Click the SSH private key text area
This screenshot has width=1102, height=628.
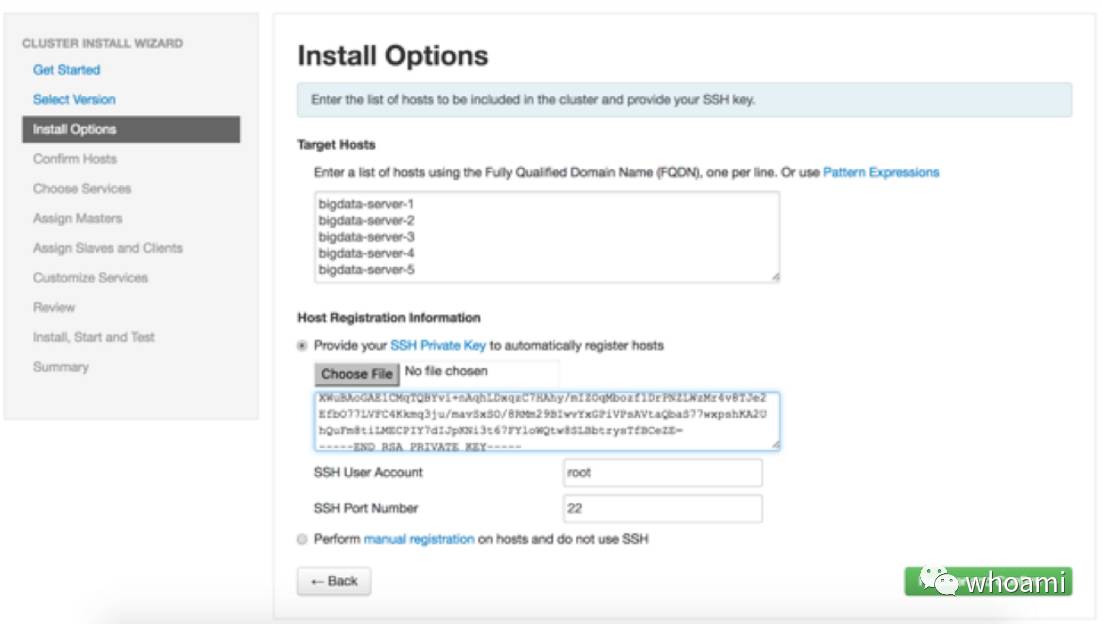(546, 421)
